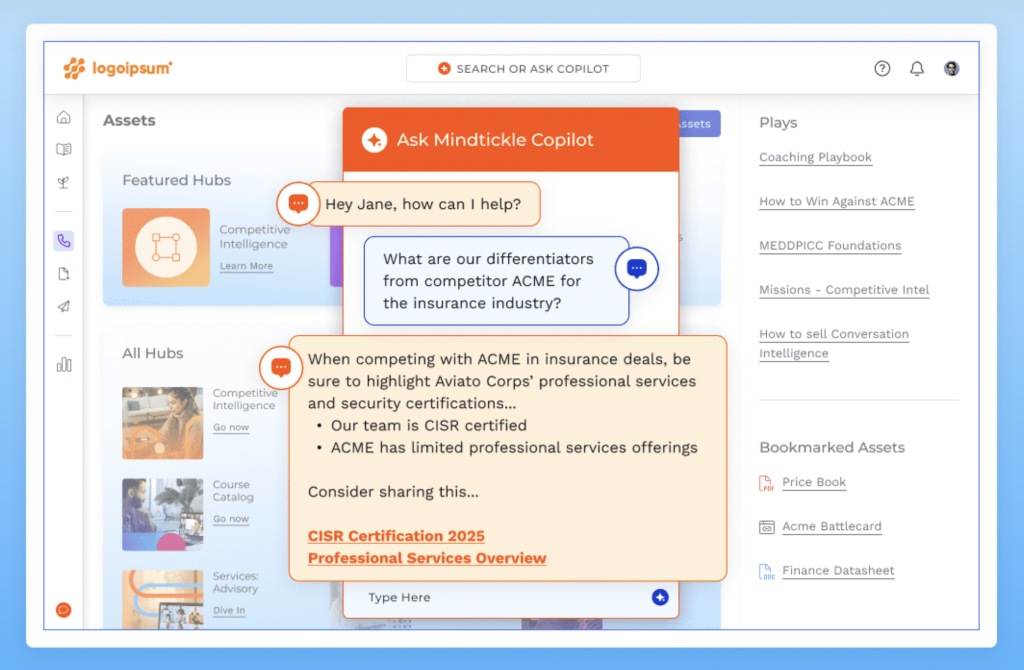Open the notifications bell
This screenshot has width=1024, height=670.
[x=917, y=68]
